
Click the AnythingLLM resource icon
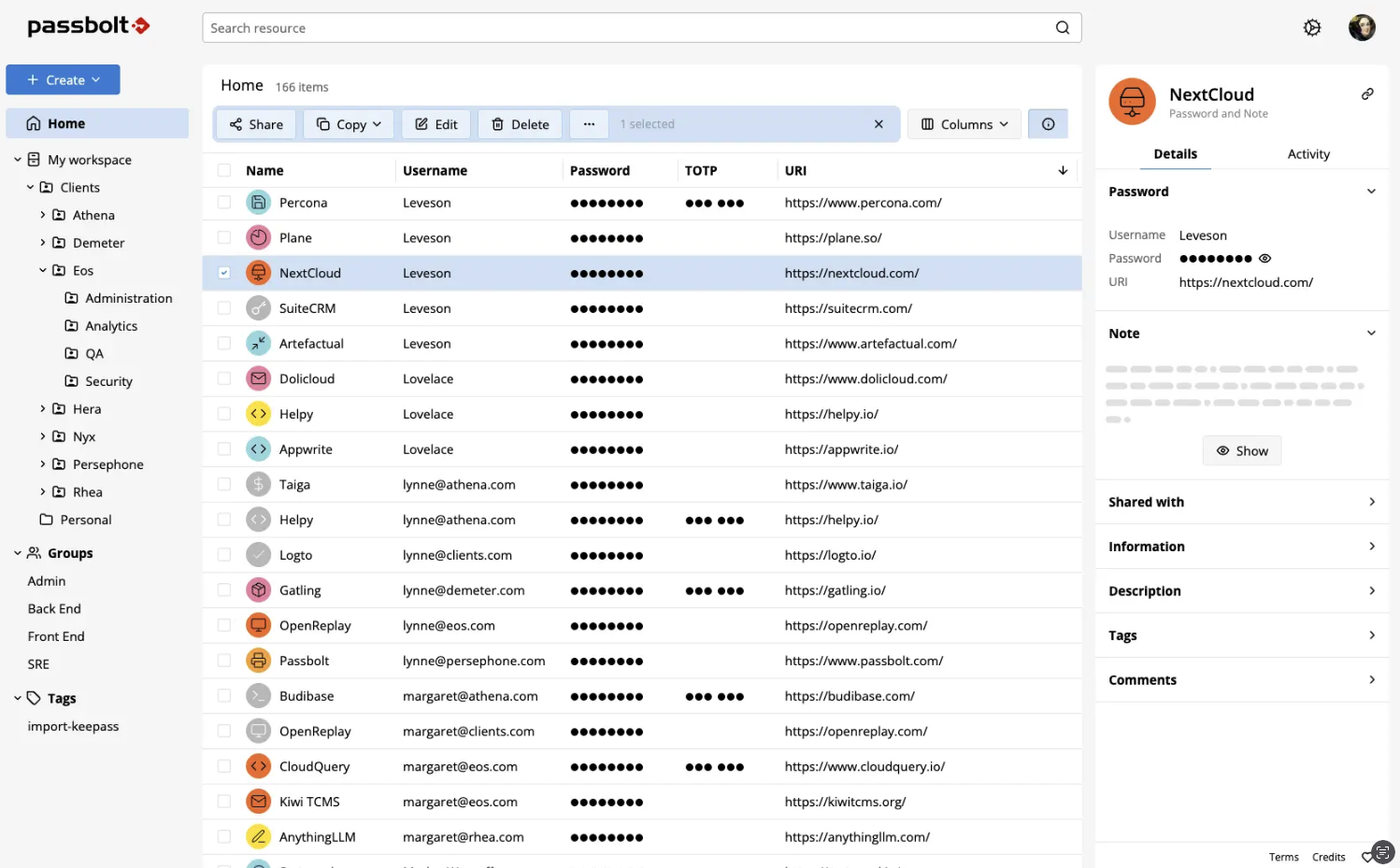click(x=259, y=837)
